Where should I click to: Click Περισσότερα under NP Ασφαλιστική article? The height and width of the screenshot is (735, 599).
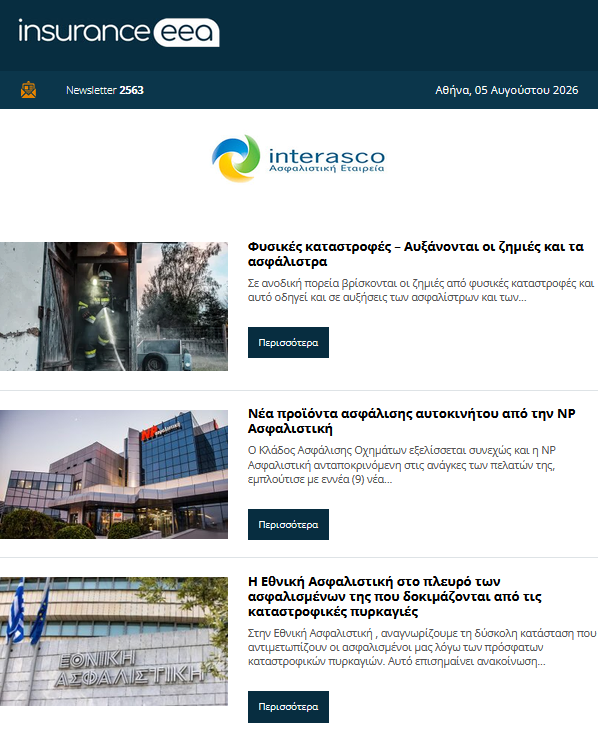(x=288, y=525)
